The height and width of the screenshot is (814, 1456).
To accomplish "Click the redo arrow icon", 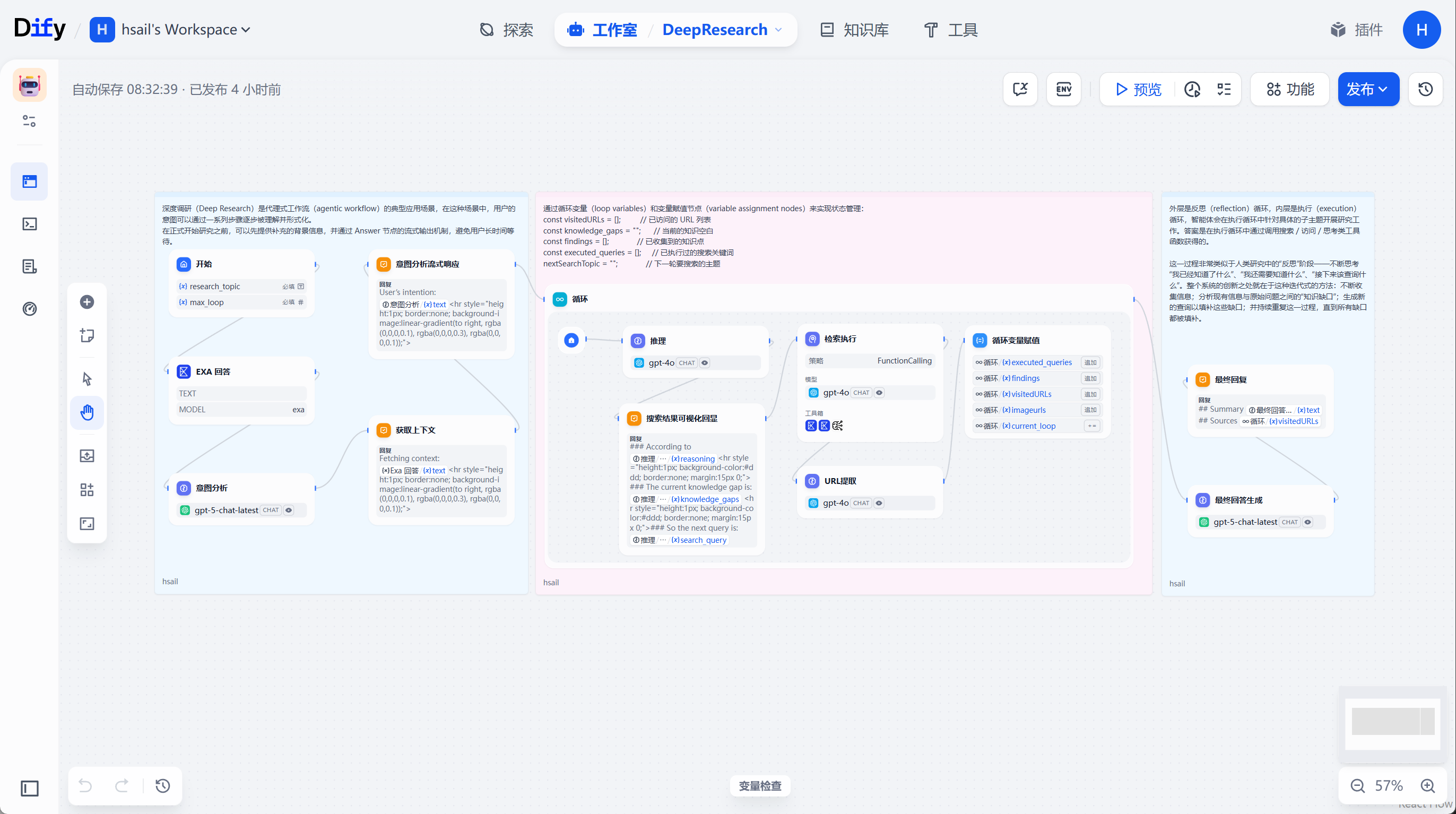I will [122, 786].
